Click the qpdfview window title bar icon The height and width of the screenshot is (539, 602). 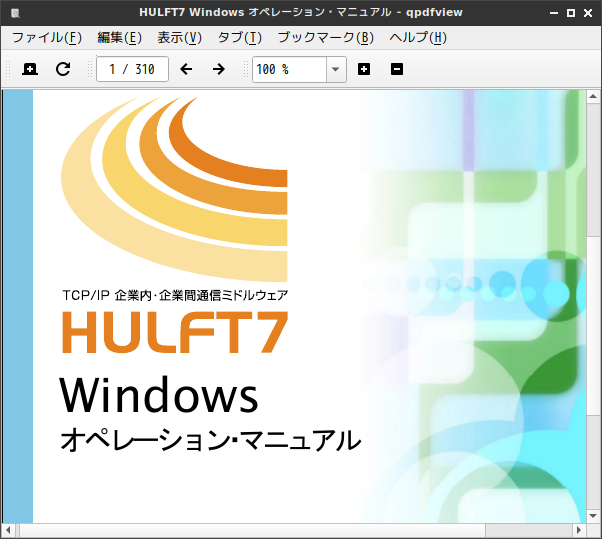point(15,13)
